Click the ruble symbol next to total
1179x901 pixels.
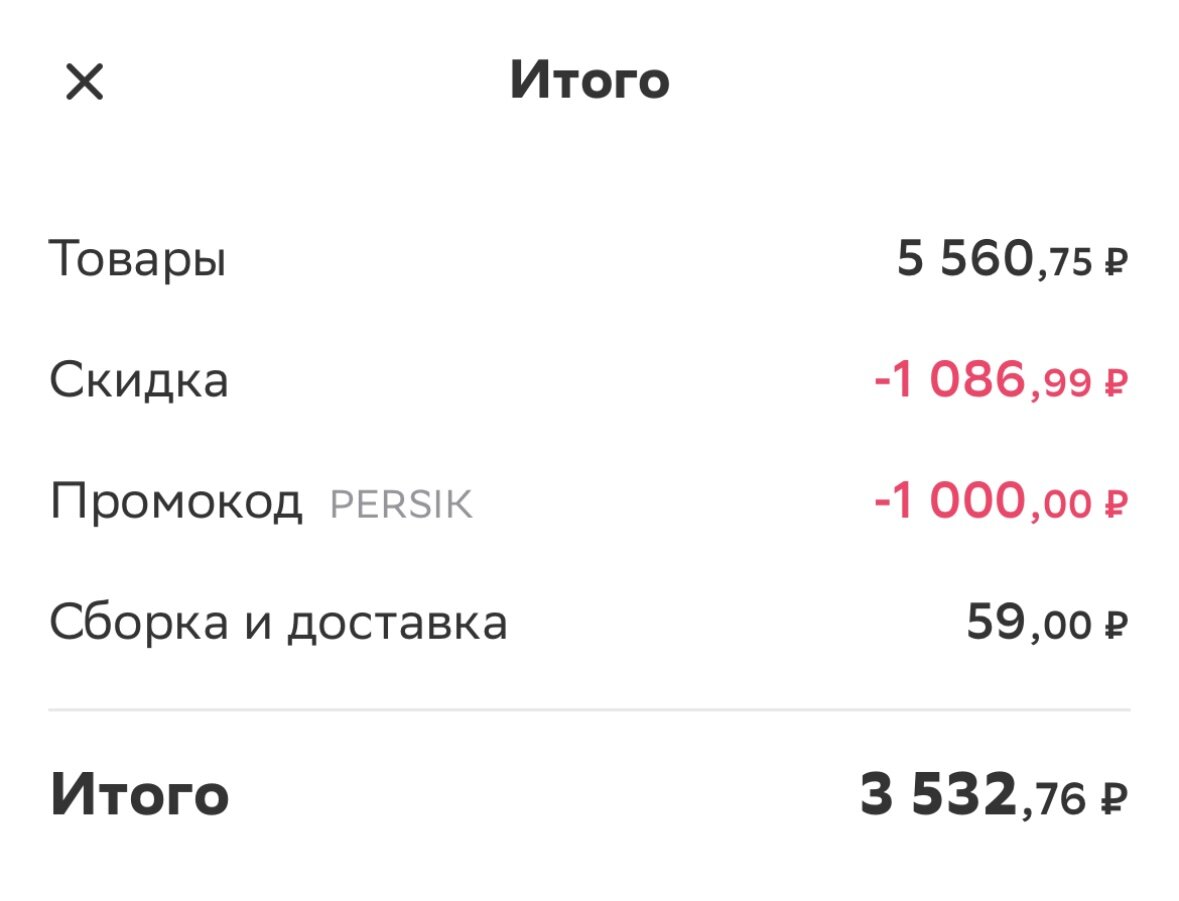1115,796
